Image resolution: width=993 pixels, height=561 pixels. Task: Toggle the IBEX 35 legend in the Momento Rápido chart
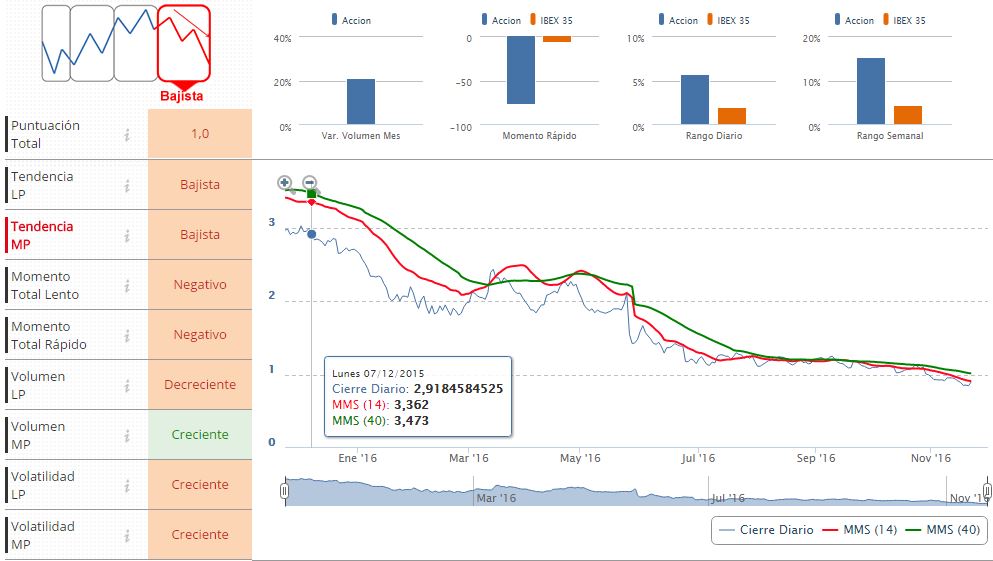click(x=551, y=20)
